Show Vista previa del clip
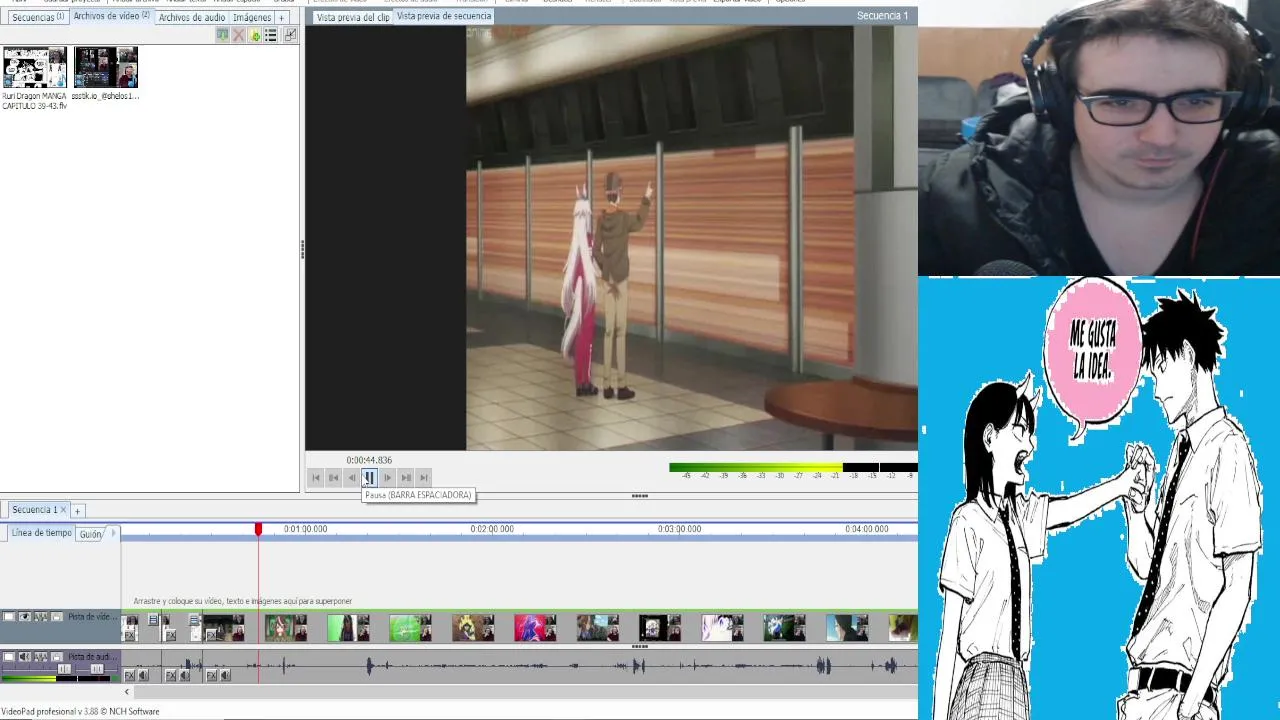The width and height of the screenshot is (1280, 720). pos(352,17)
